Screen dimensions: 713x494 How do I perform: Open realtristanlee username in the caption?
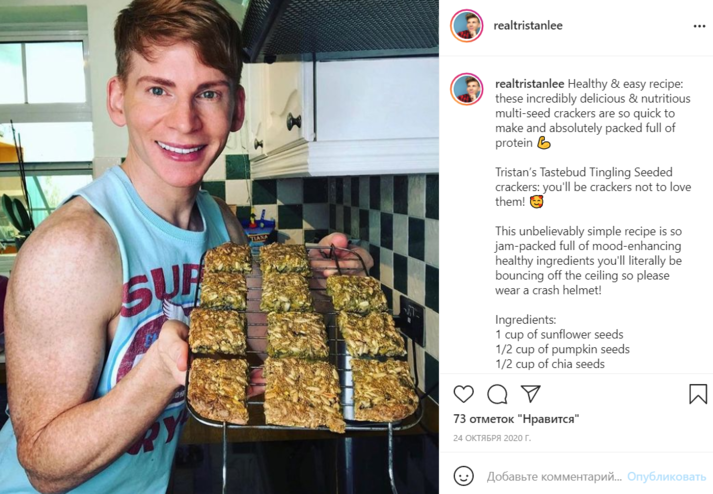coord(530,84)
